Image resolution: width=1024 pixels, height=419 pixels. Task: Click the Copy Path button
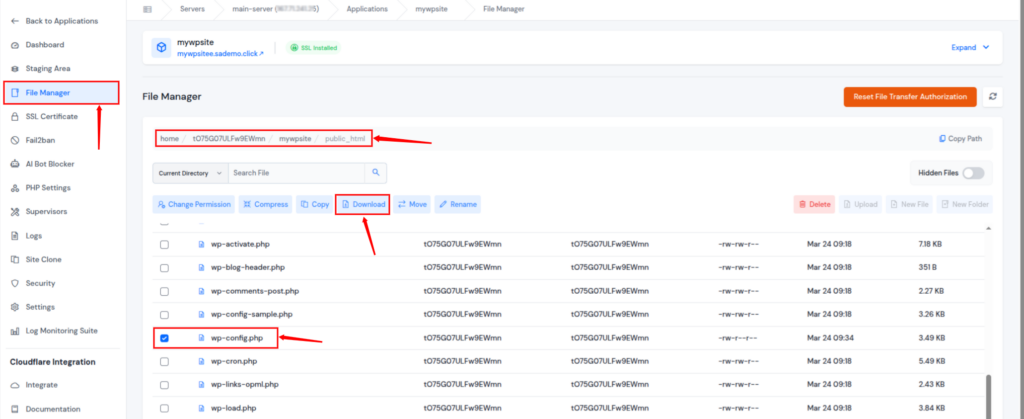click(959, 138)
